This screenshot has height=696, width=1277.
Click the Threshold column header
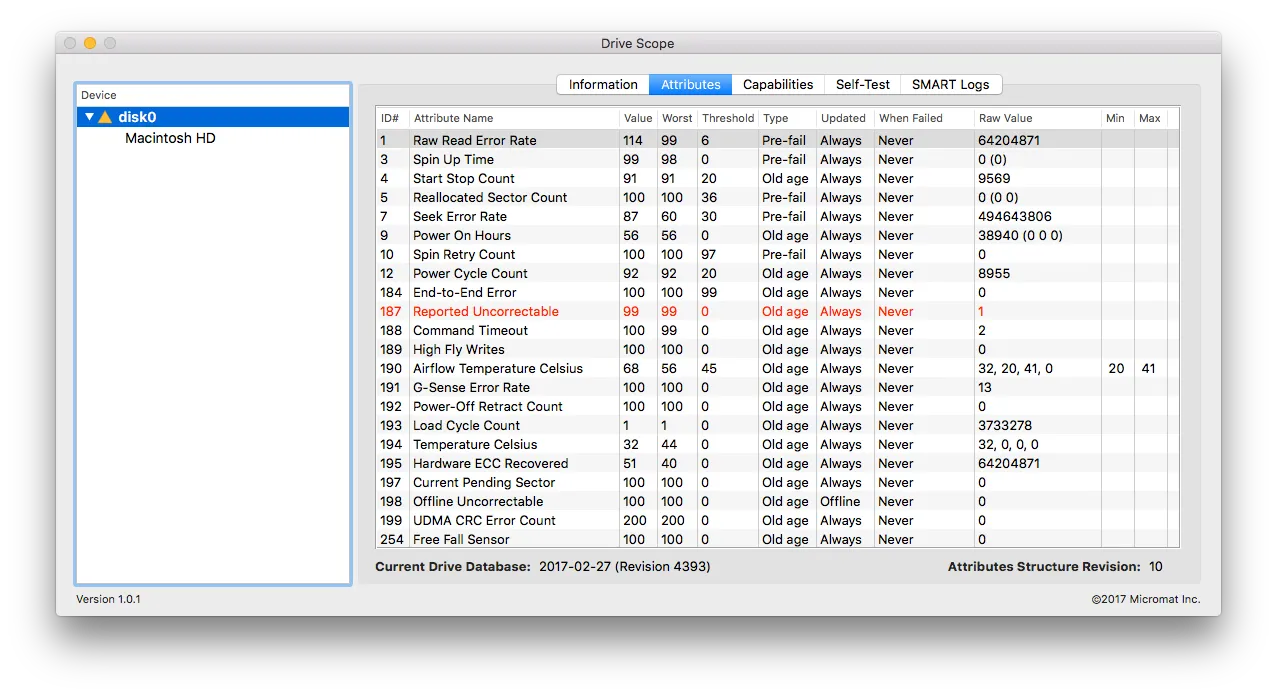click(727, 117)
